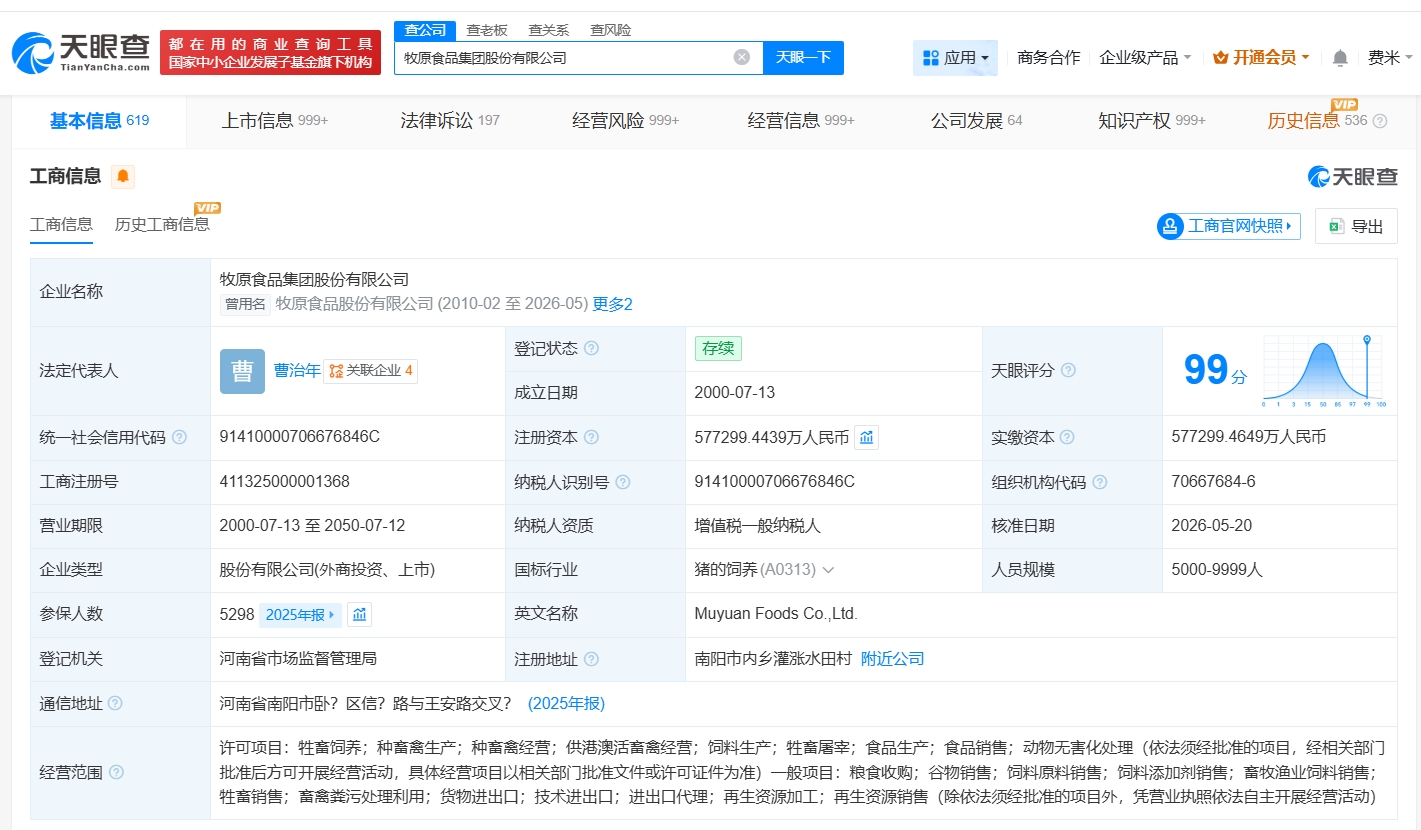
Task: Click the orange alert bell beside 工商信息
Action: (123, 177)
